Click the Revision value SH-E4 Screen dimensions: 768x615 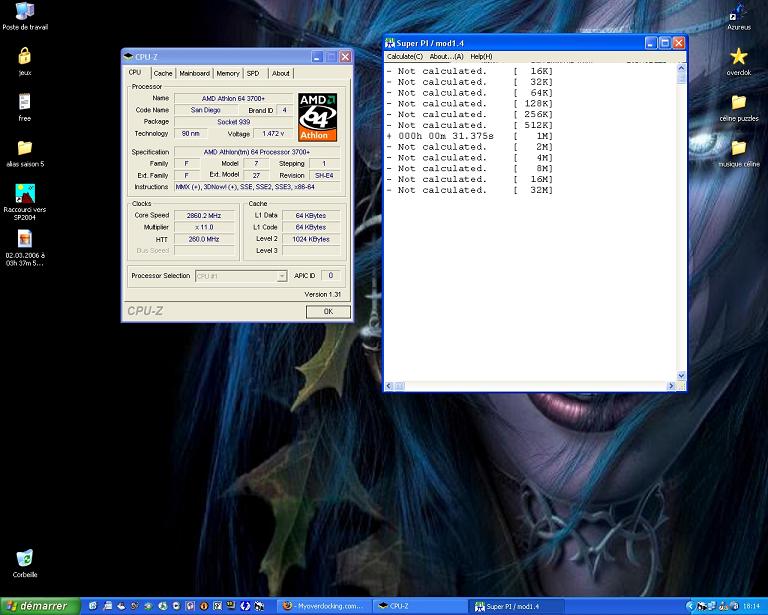pos(324,175)
